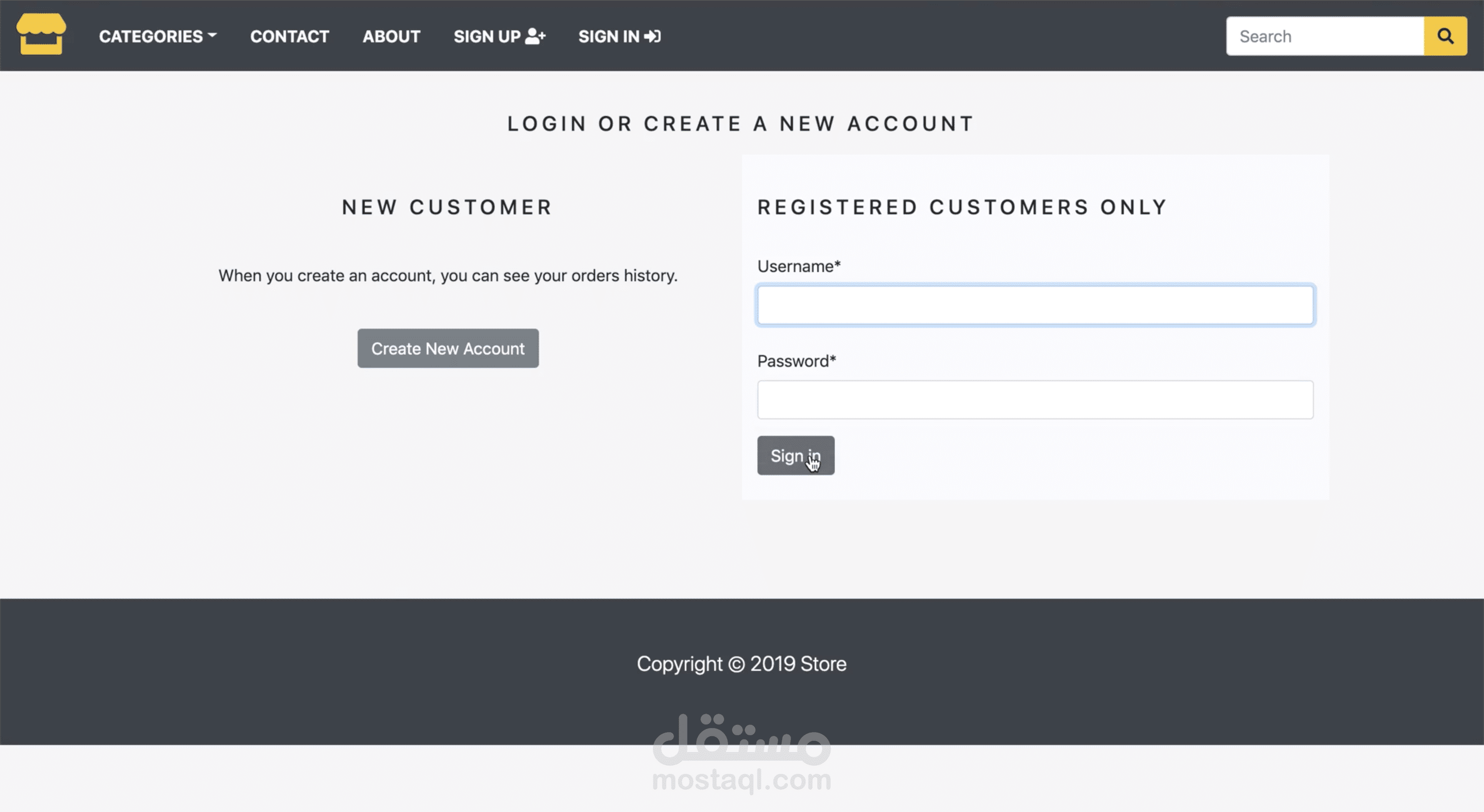Click the 'Registered Customers Only' heading
This screenshot has width=1484, height=812.
pos(962,207)
